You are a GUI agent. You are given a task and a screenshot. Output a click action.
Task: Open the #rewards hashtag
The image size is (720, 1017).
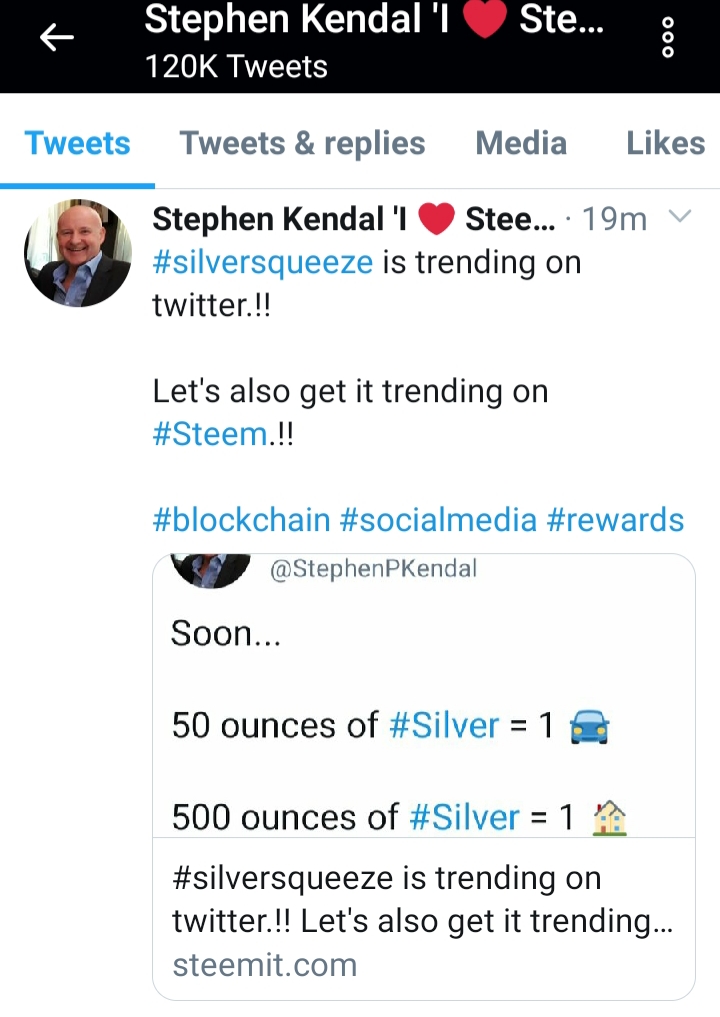pyautogui.click(x=616, y=520)
